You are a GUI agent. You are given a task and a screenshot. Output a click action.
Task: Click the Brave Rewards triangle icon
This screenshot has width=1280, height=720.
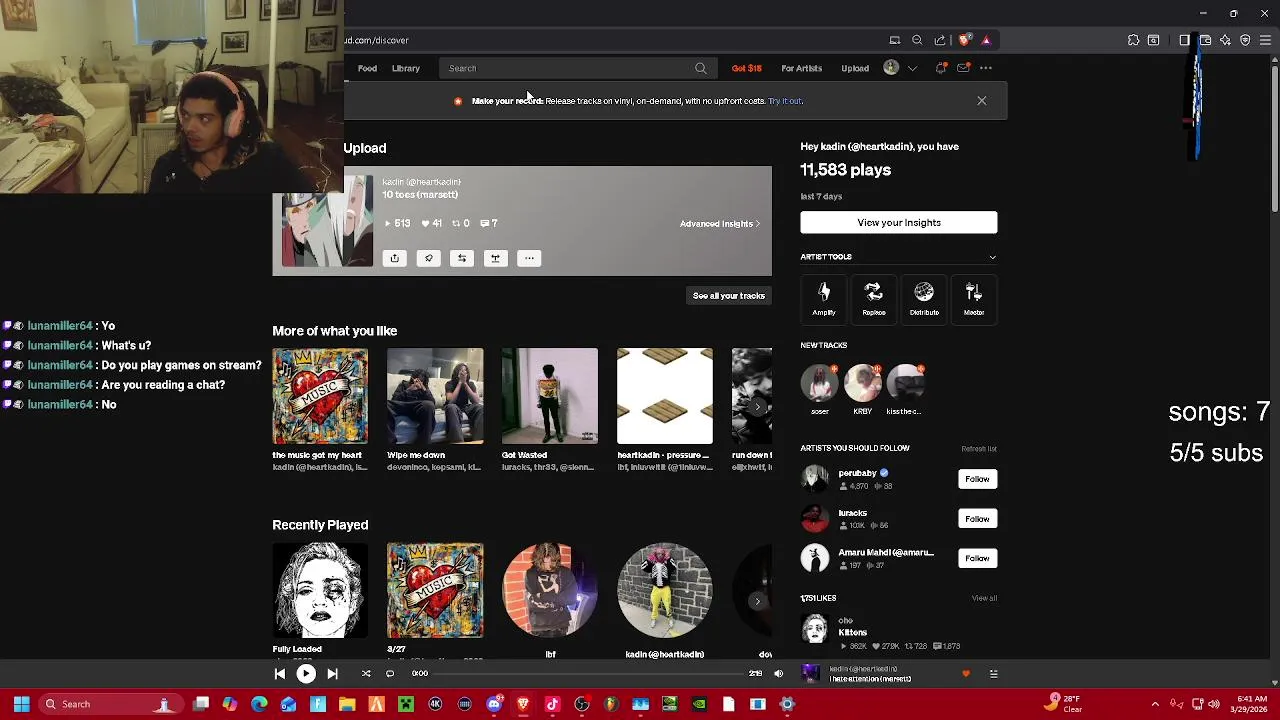986,40
